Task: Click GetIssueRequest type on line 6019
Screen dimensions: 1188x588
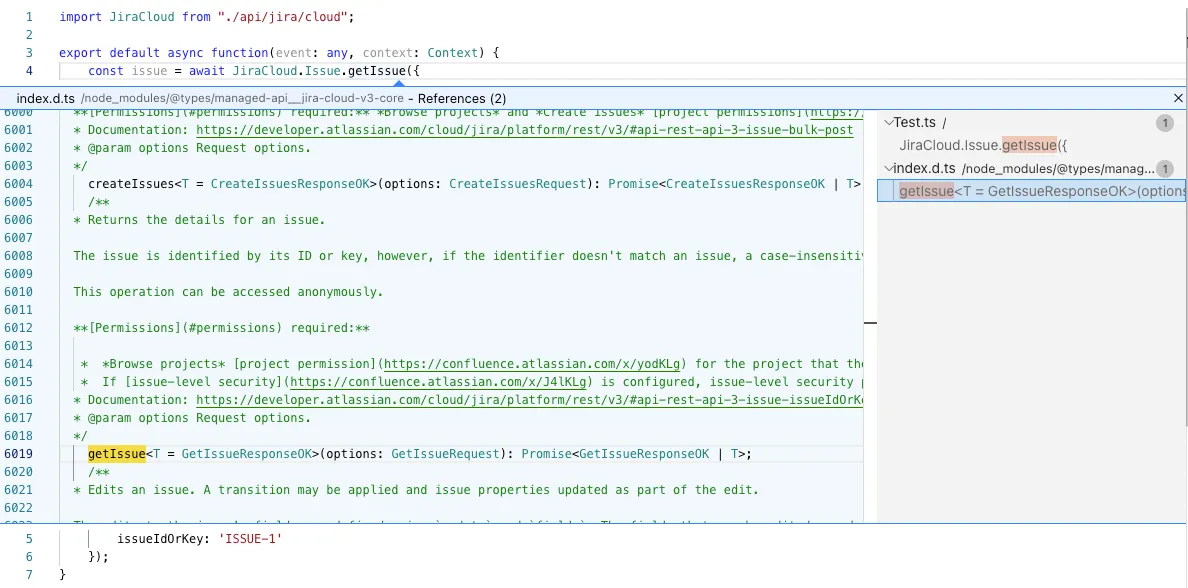Action: tap(446, 454)
